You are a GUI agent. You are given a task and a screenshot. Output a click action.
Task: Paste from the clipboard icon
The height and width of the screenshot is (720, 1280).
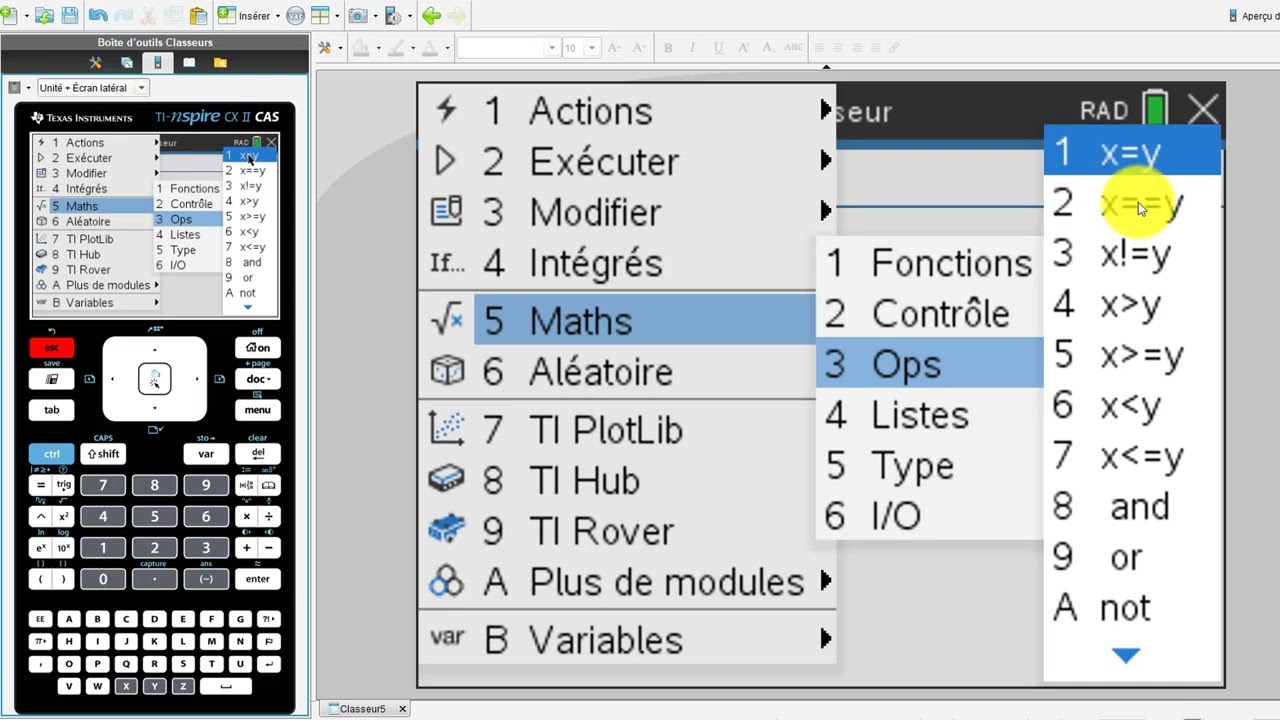pos(198,15)
